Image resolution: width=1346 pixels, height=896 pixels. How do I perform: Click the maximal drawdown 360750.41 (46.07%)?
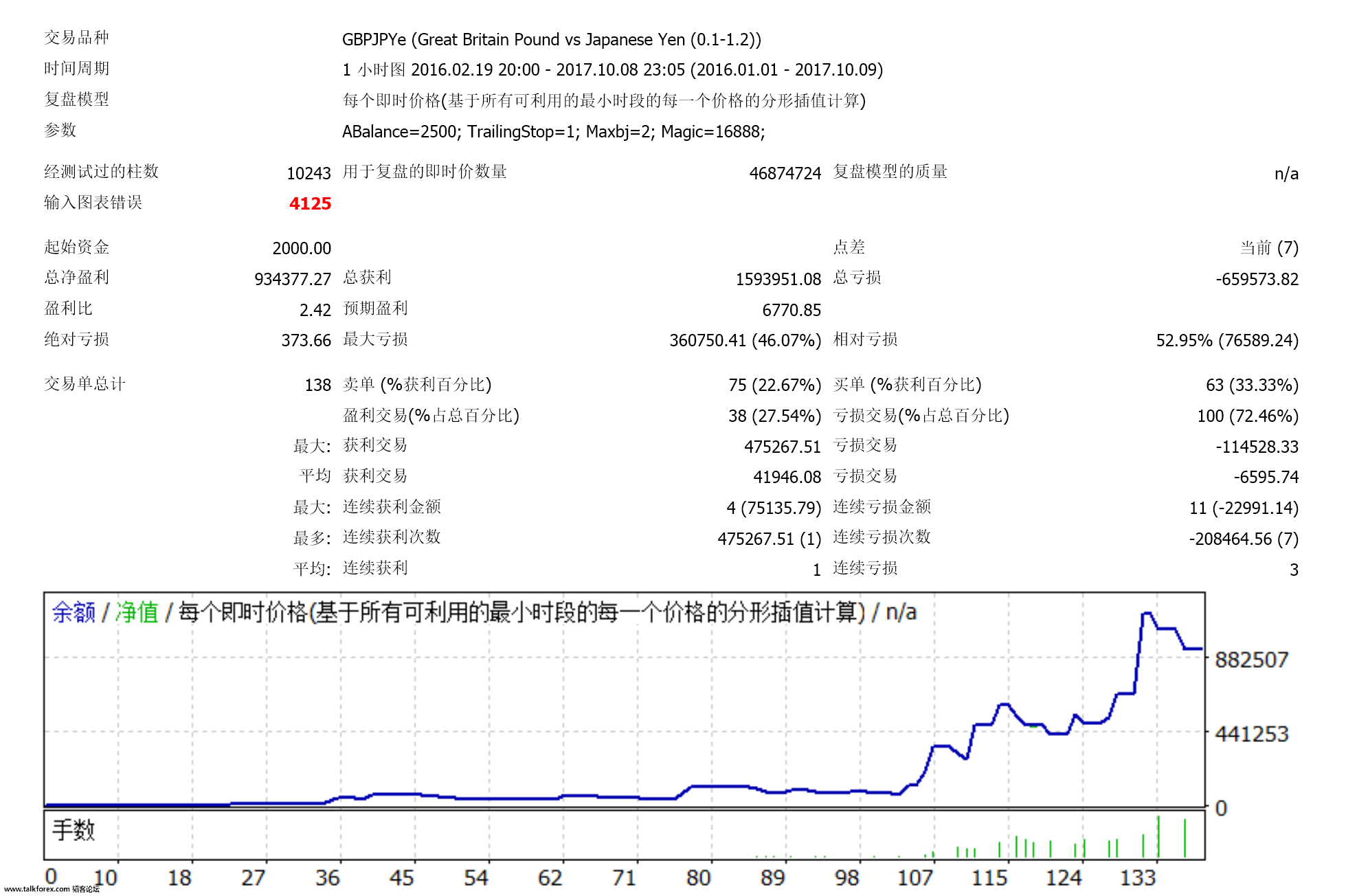coord(745,340)
